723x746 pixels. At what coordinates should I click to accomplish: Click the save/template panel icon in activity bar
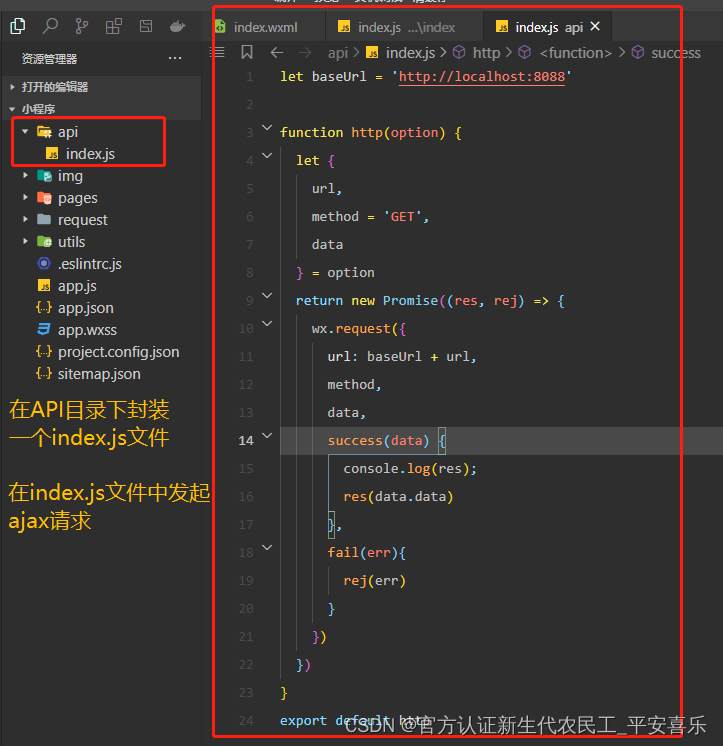[x=146, y=26]
